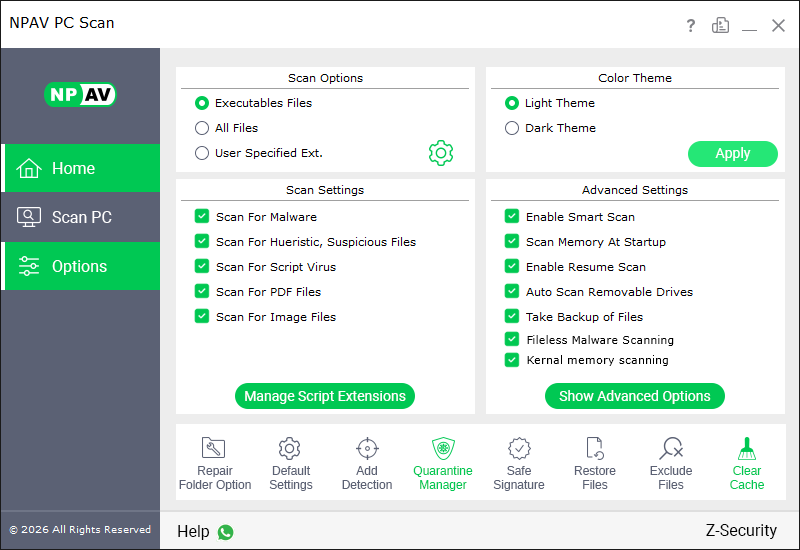This screenshot has width=800, height=550.
Task: Open Repair Folder Option tool
Action: point(215,464)
